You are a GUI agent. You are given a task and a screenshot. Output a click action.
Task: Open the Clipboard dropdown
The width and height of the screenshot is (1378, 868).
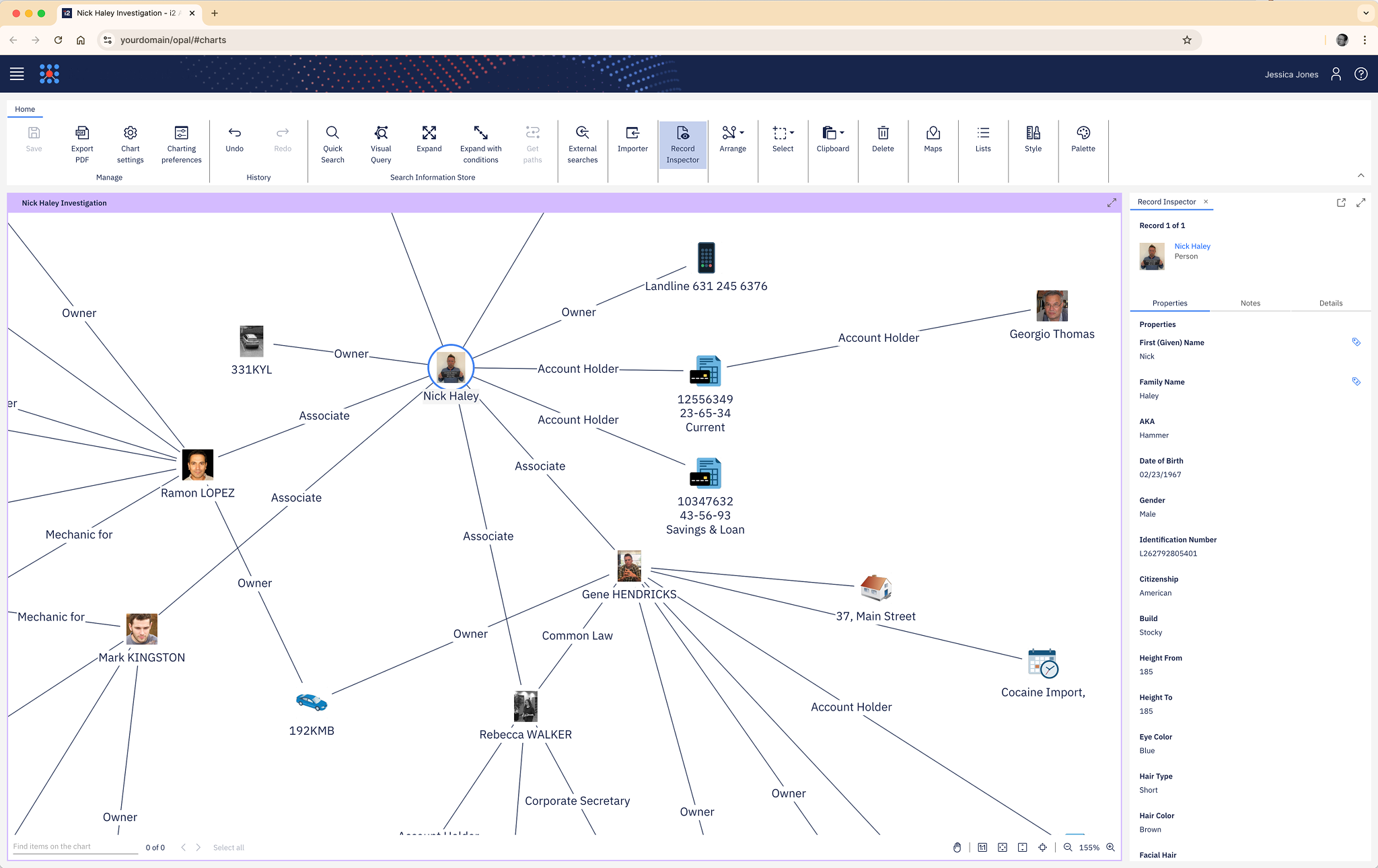[x=833, y=139]
